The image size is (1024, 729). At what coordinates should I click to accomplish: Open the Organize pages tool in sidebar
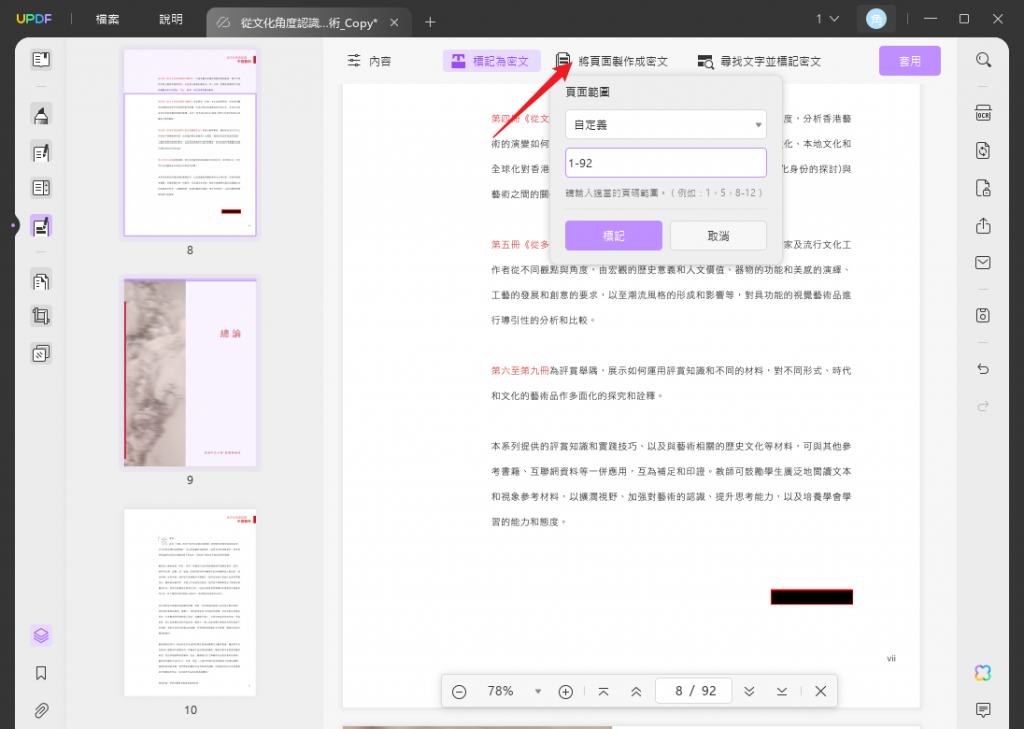click(x=41, y=281)
